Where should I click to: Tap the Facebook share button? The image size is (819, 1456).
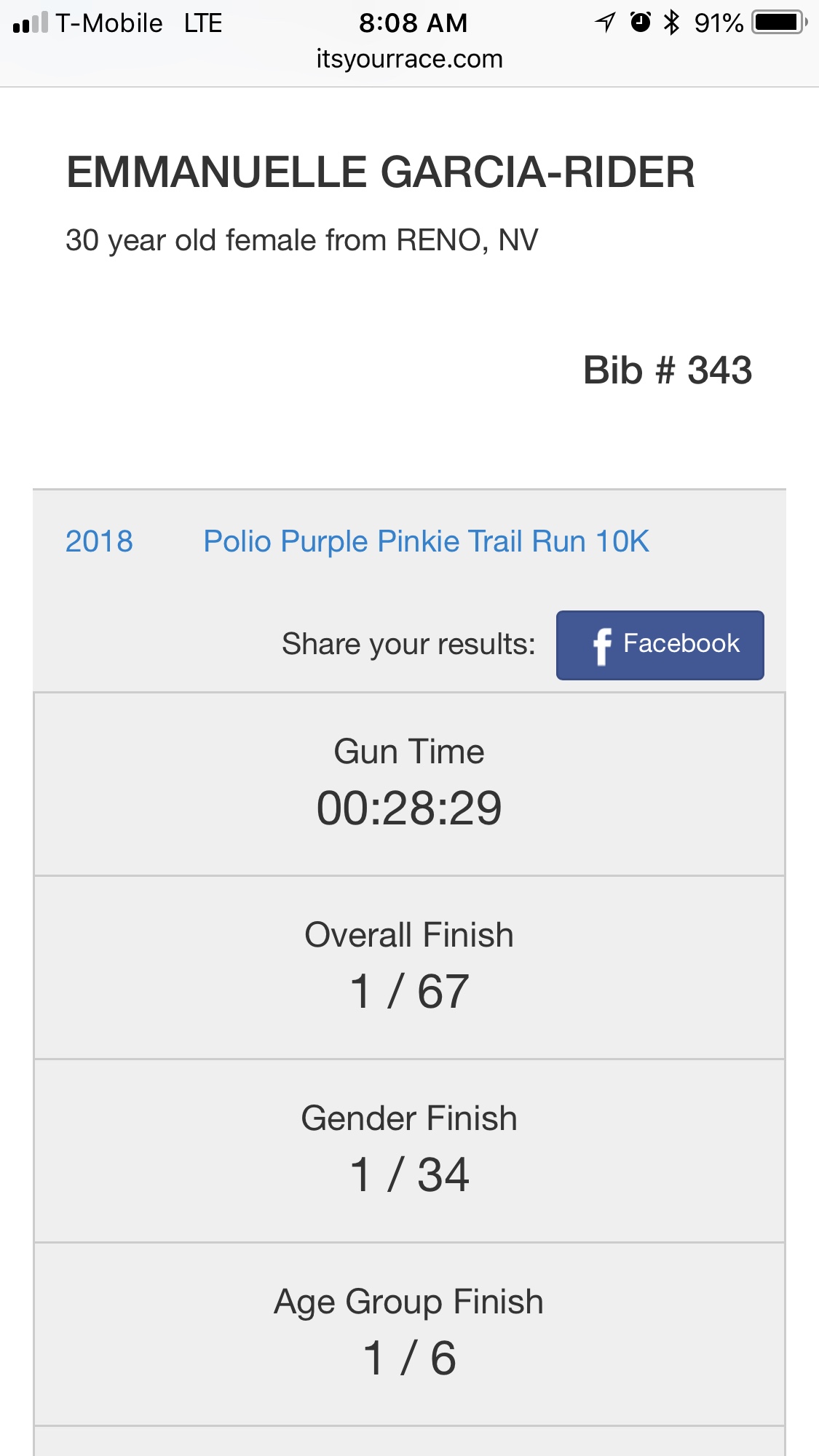[x=660, y=645]
